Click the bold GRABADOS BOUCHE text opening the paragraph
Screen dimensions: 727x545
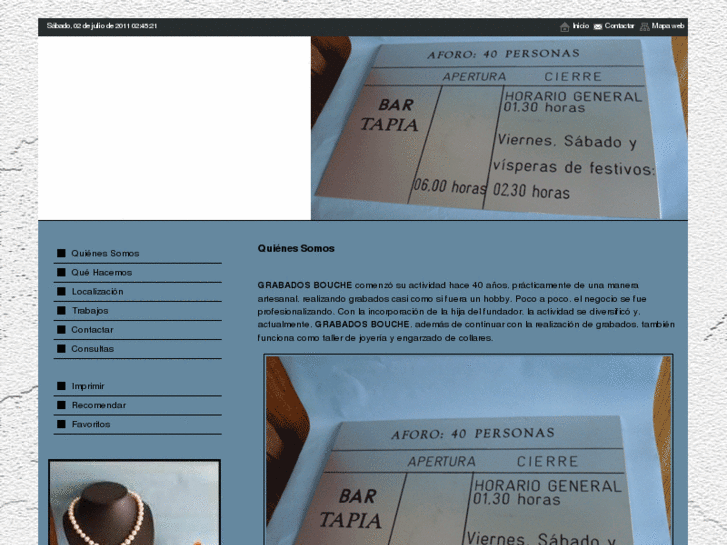[305, 285]
